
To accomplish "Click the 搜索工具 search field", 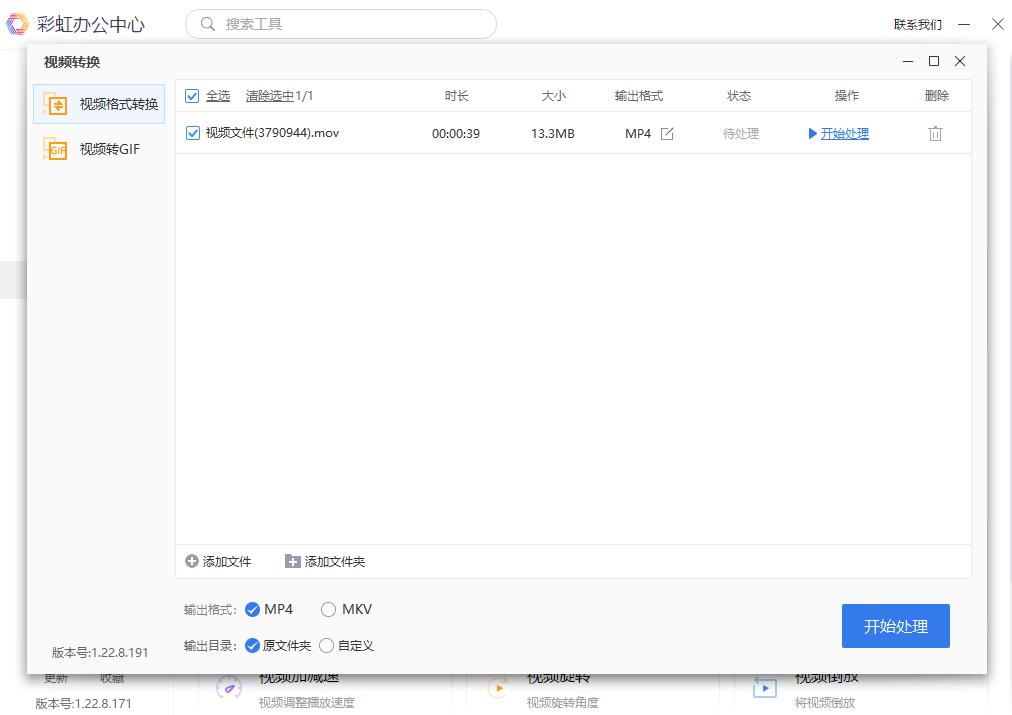I will (340, 23).
